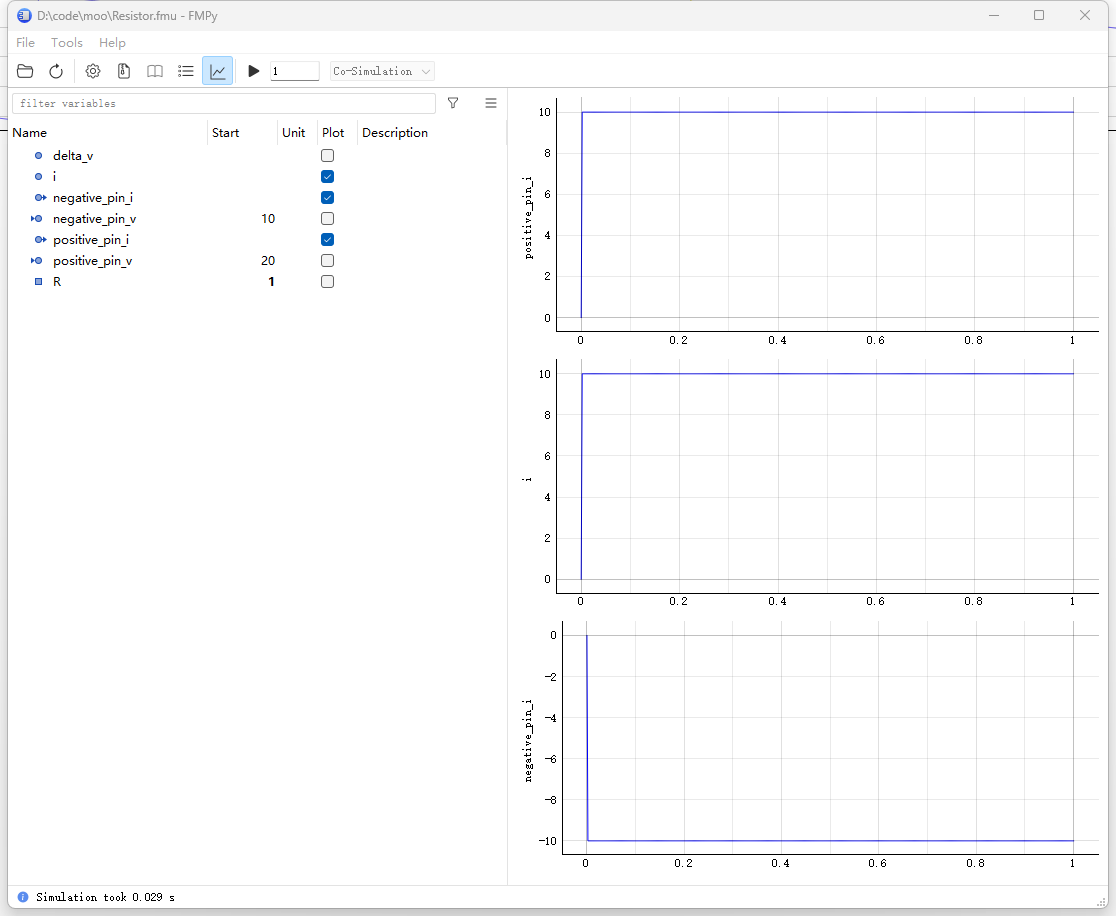The image size is (1116, 916).
Task: Uncheck the plot box for i
Action: (x=327, y=177)
